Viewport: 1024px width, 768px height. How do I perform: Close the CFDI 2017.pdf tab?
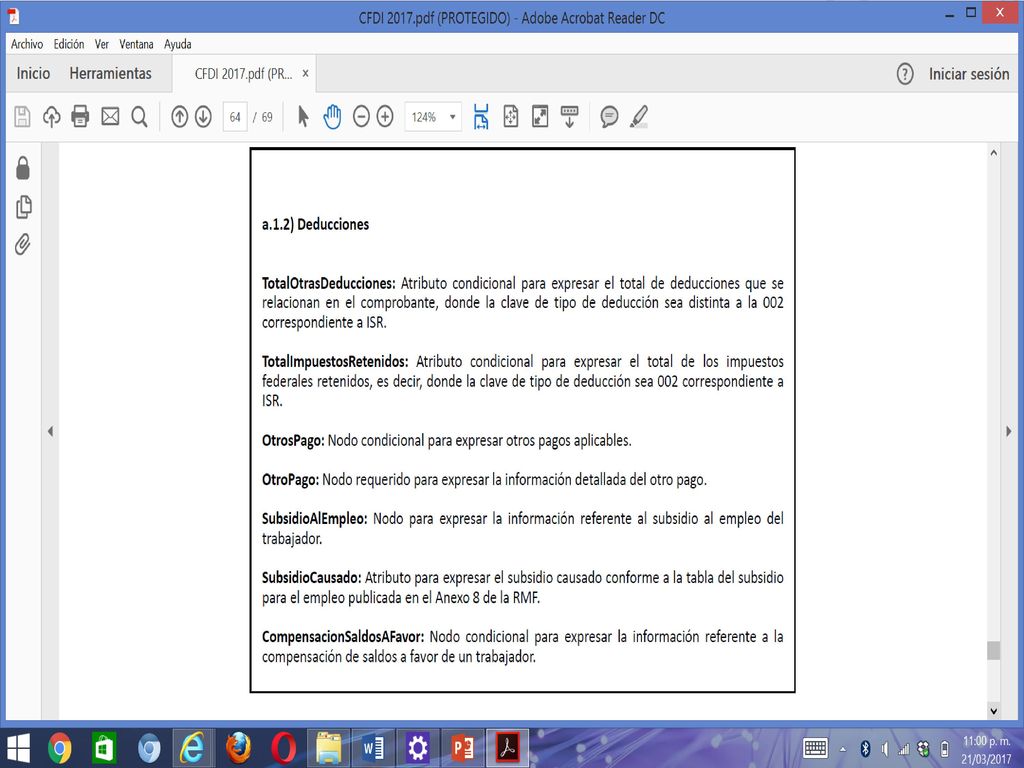tap(305, 74)
